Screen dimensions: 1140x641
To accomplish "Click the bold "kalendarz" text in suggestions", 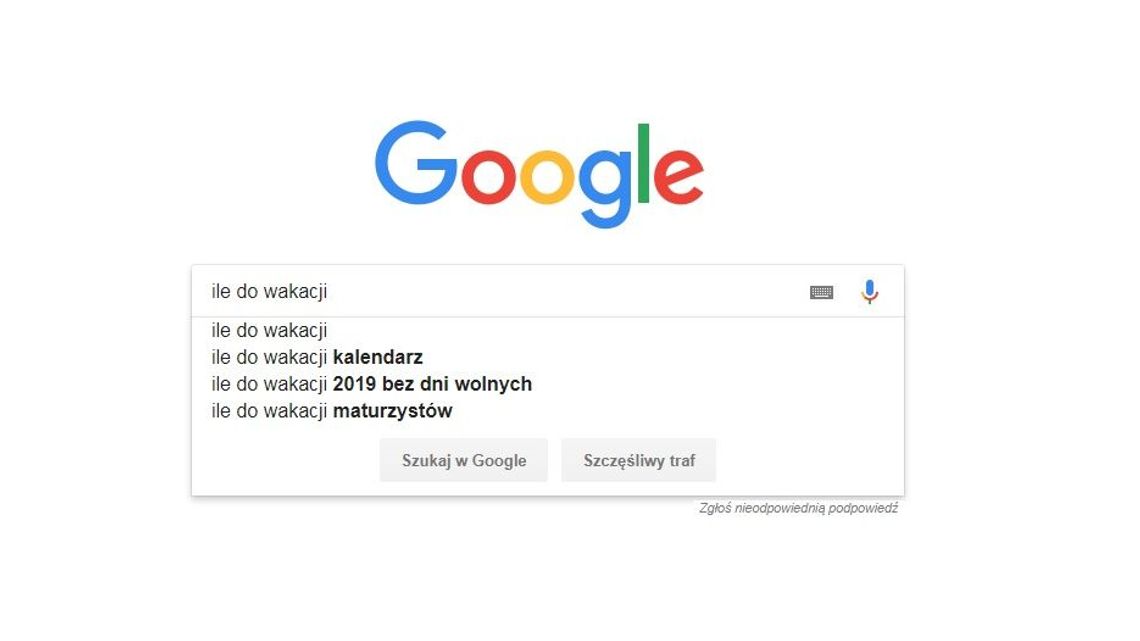I will (381, 356).
